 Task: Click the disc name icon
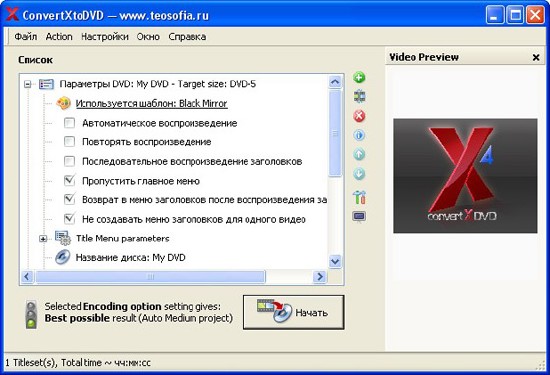[62, 257]
